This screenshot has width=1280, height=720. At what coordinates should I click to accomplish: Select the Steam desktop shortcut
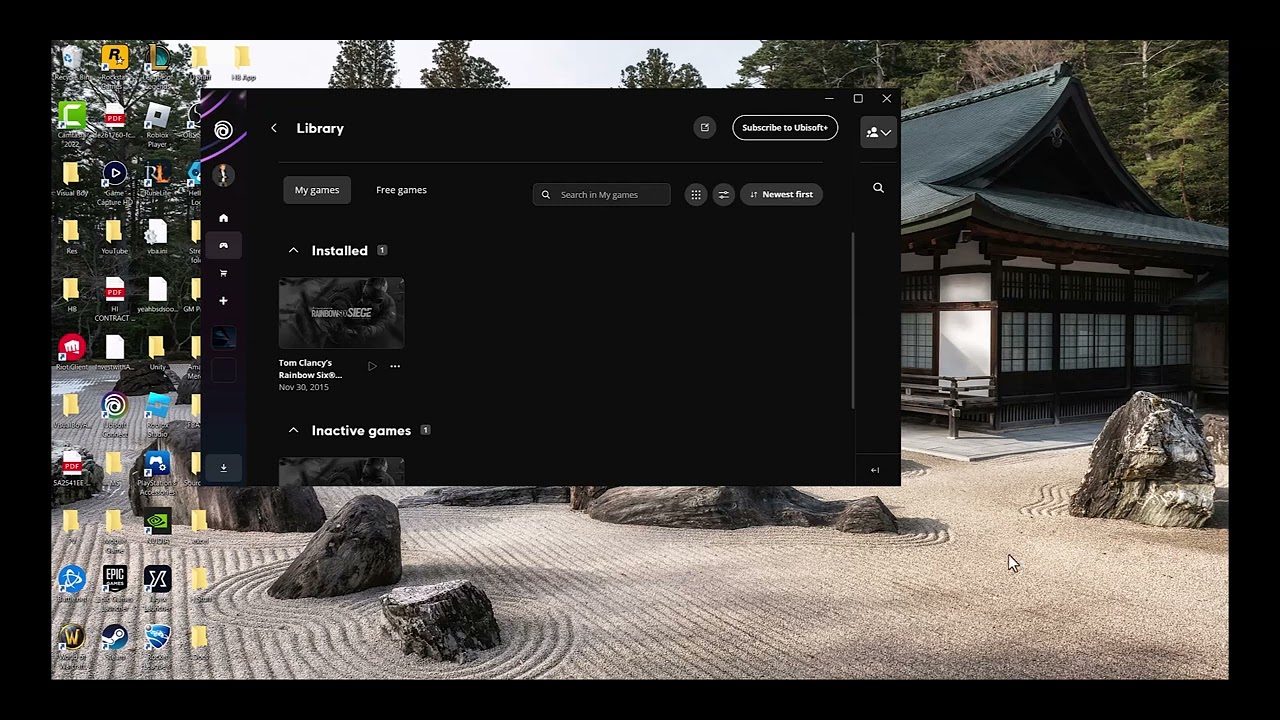114,641
